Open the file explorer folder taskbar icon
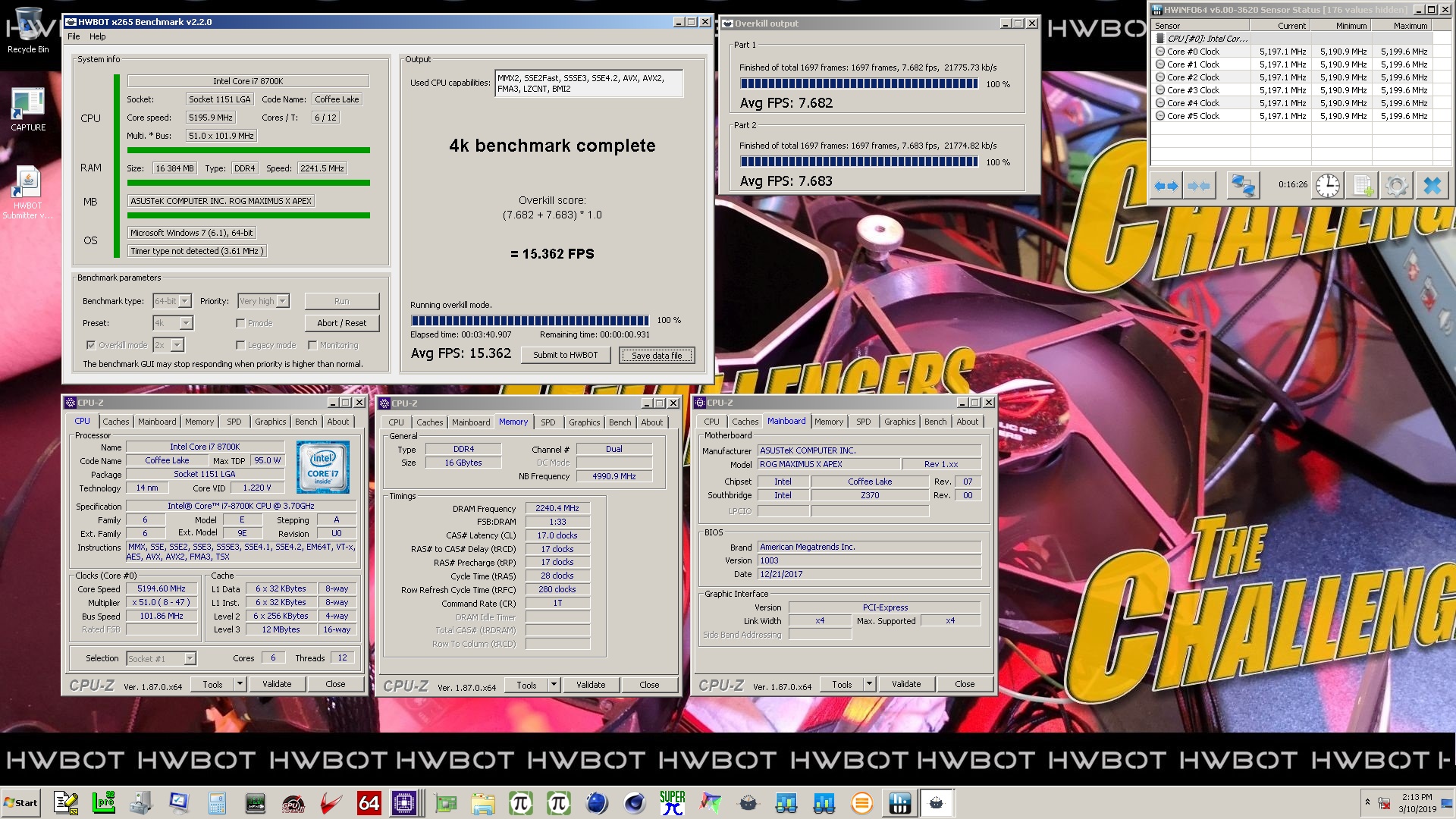This screenshot has width=1456, height=819. click(x=482, y=803)
